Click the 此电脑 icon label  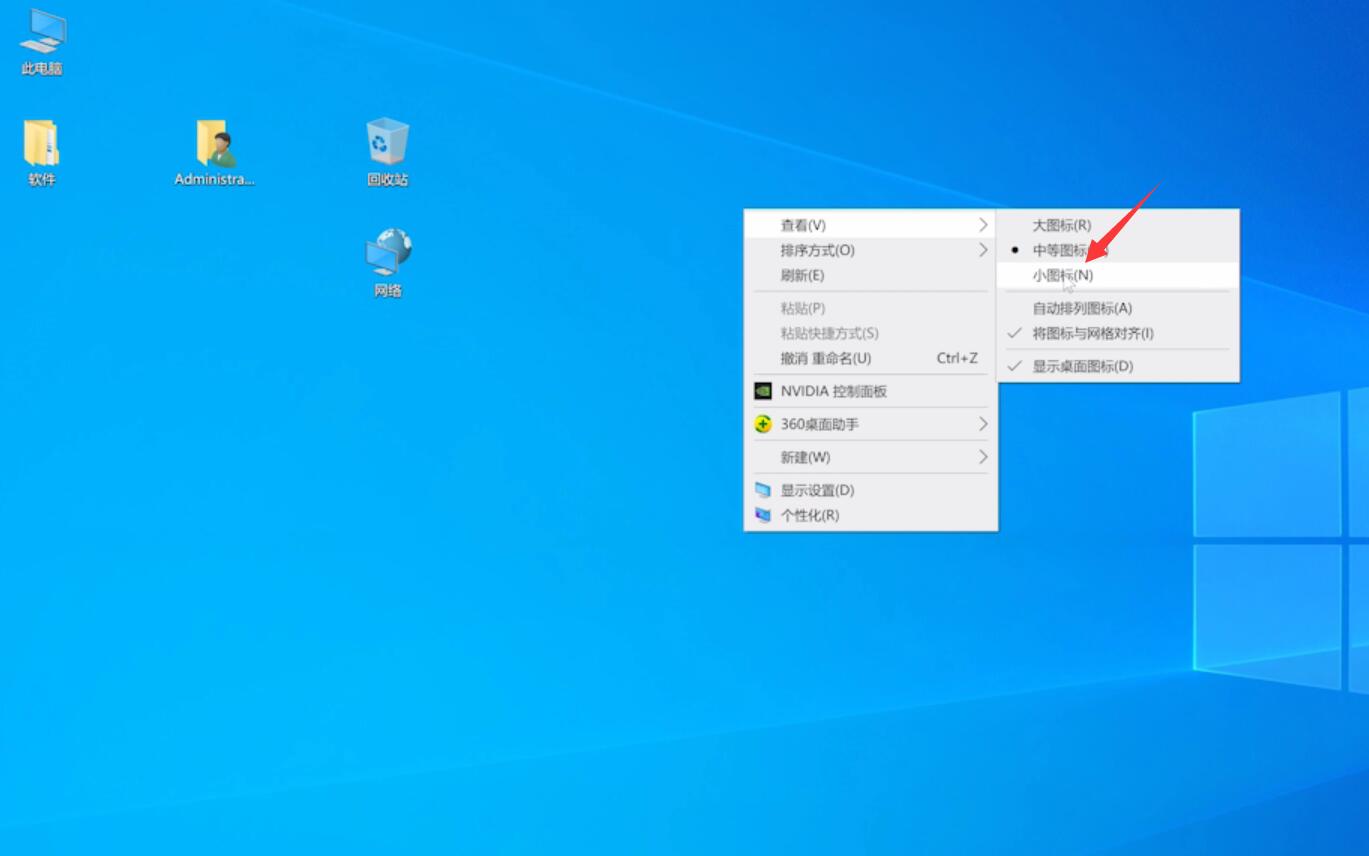(x=42, y=68)
